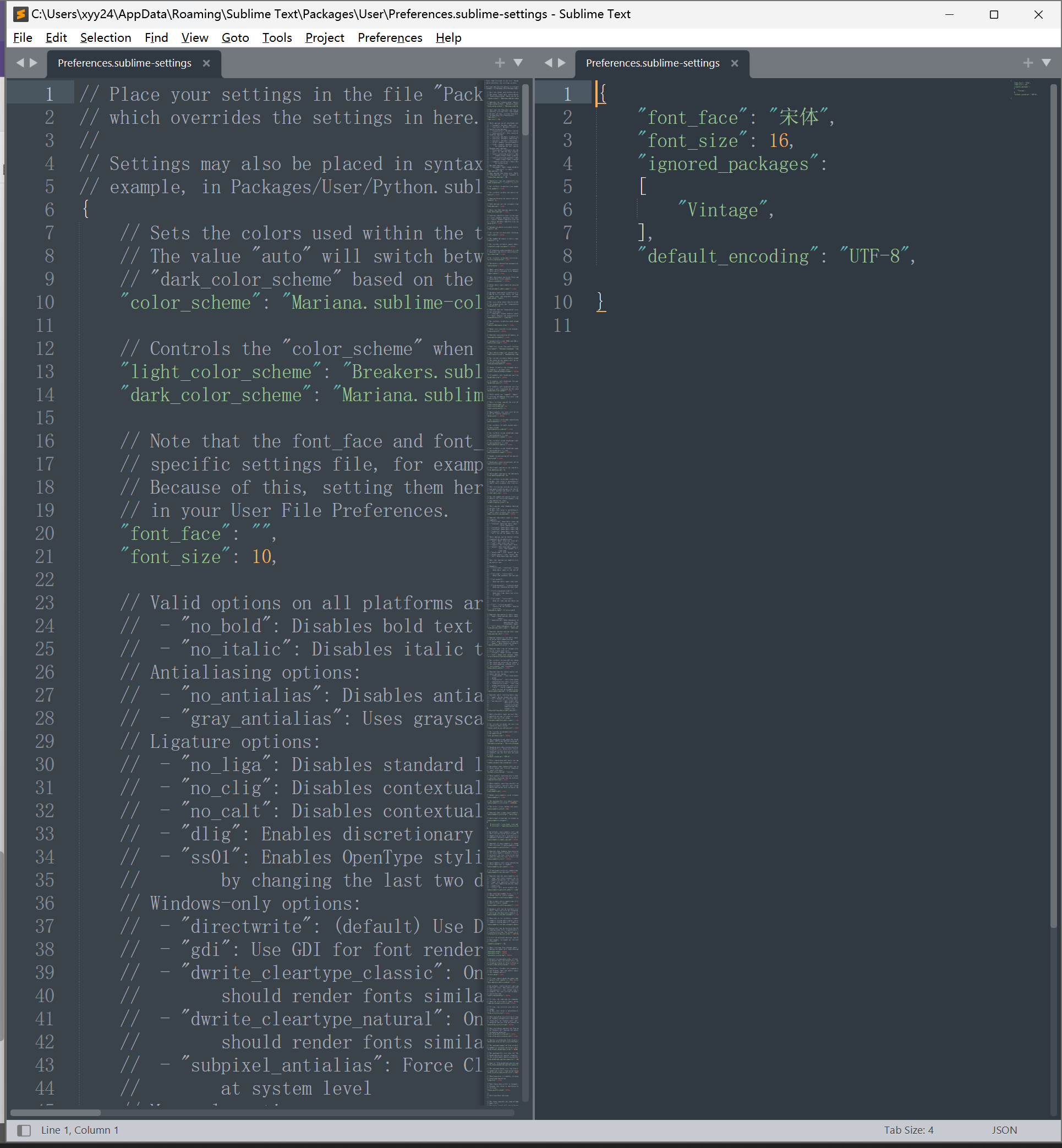This screenshot has height=1148, width=1062.
Task: Close the right Preferences.sublime-settings tab
Action: click(735, 63)
